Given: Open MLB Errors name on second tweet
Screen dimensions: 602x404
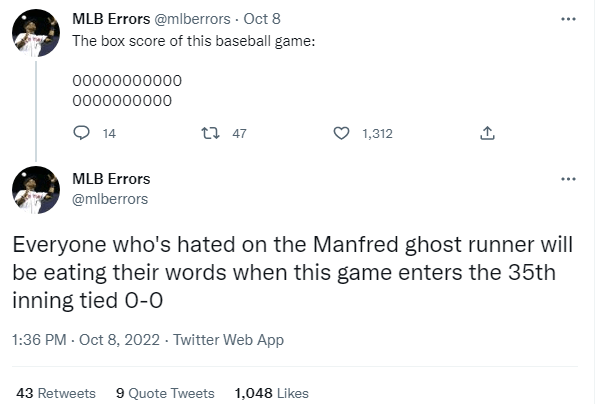Looking at the screenshot, I should pyautogui.click(x=112, y=179).
